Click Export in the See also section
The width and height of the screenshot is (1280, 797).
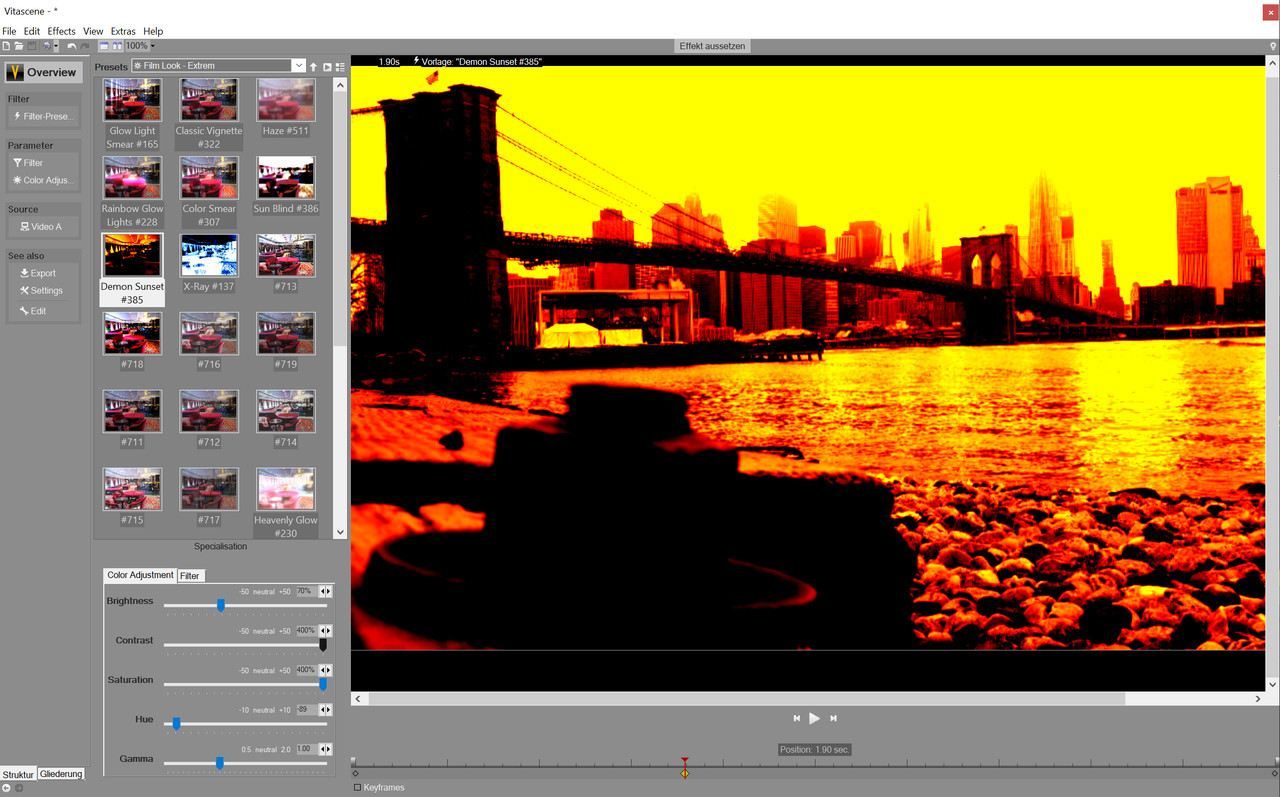click(x=38, y=273)
